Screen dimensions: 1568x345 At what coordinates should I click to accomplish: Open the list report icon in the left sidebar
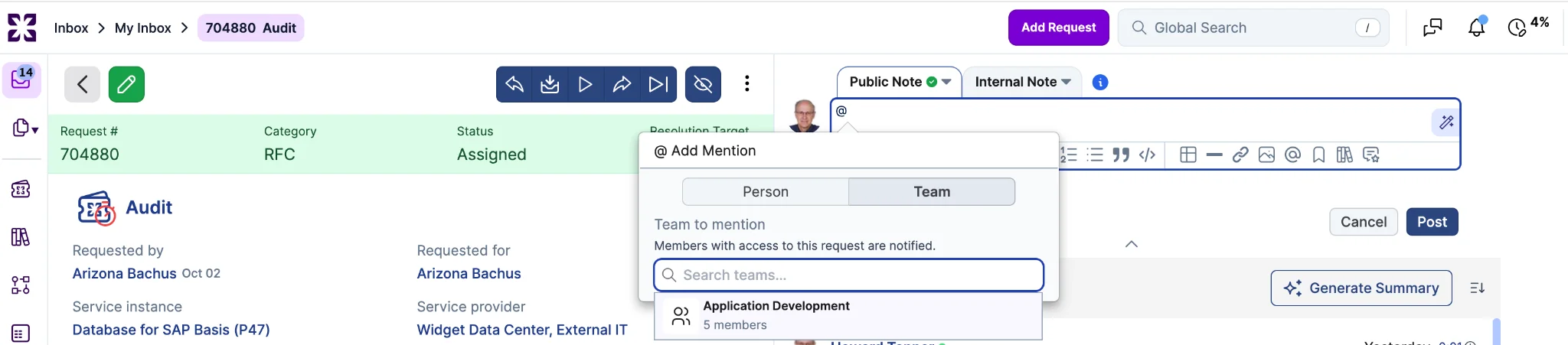click(21, 334)
